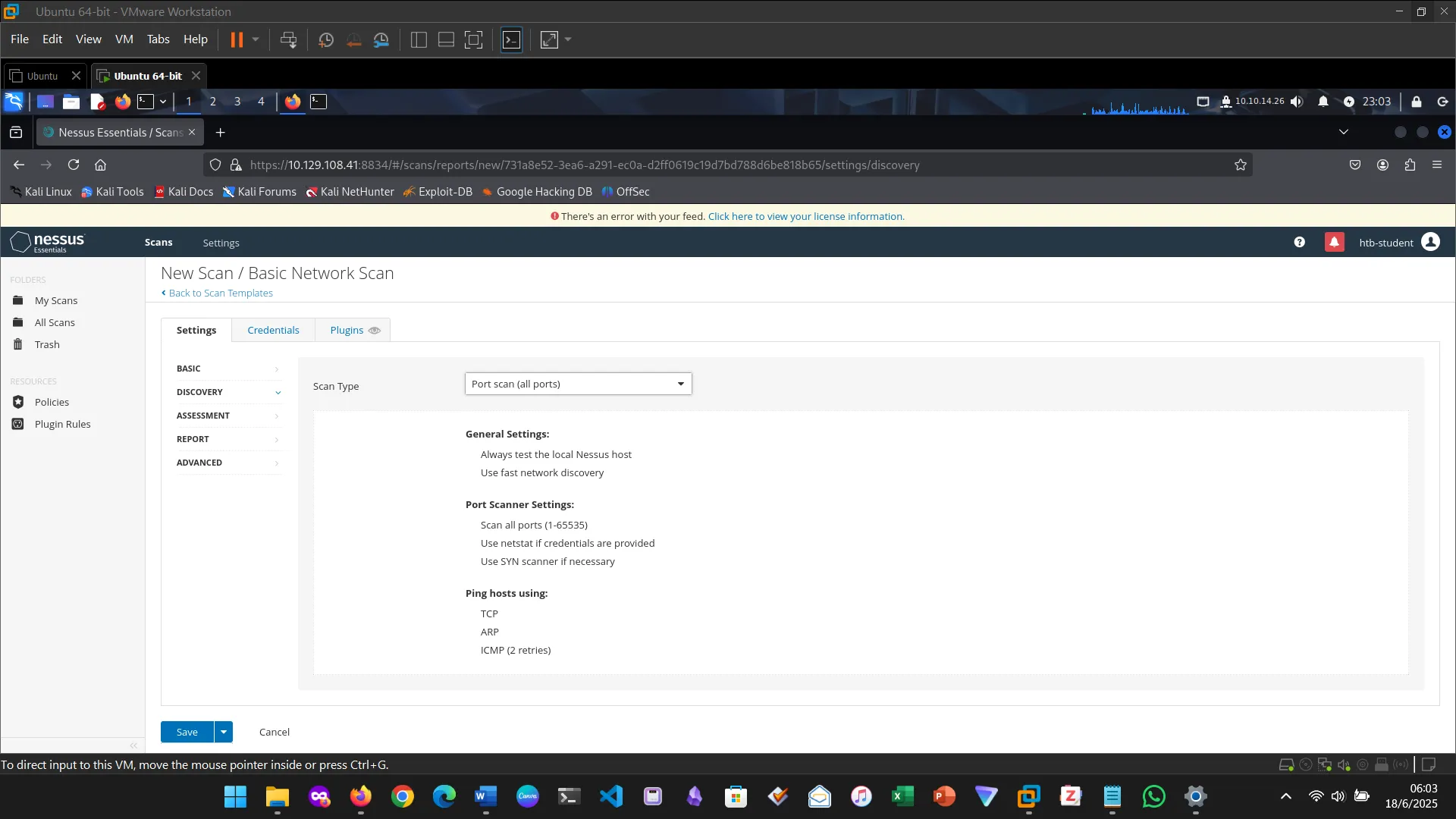The height and width of the screenshot is (819, 1456).
Task: Open Plugin Rules in the sidebar
Action: (62, 424)
